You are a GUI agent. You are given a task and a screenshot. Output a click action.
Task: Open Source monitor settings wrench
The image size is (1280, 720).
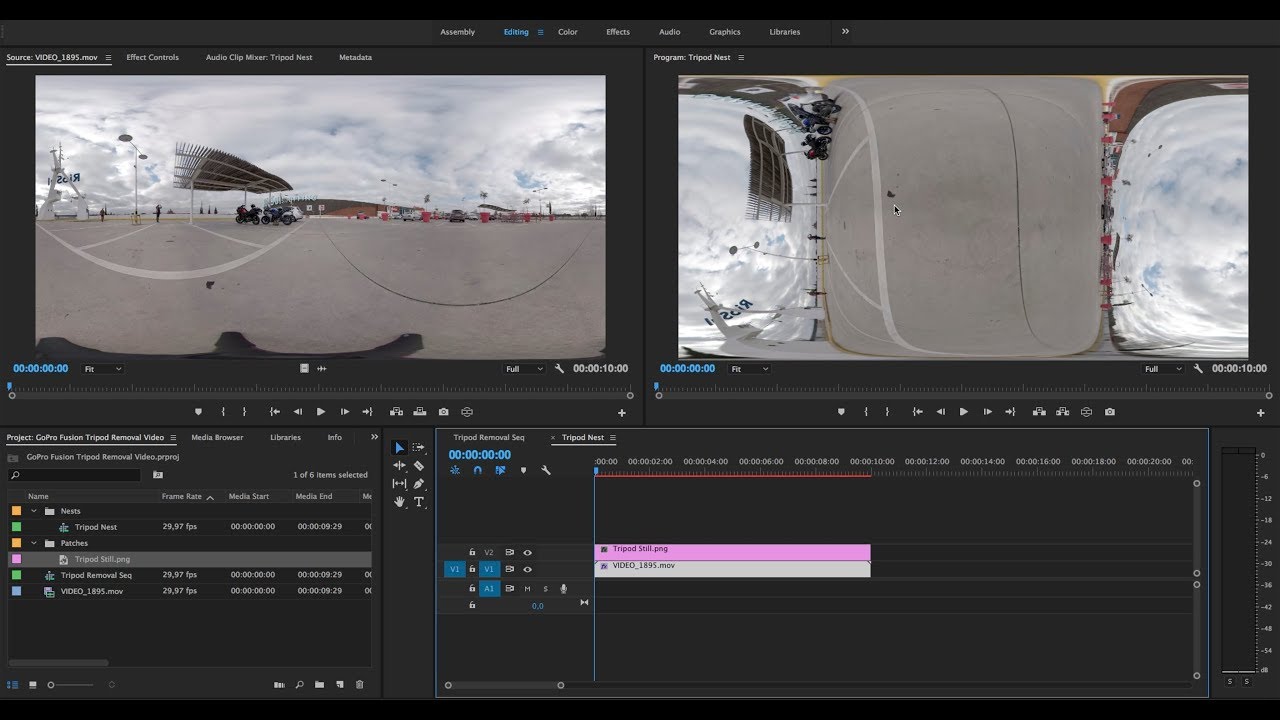point(559,369)
